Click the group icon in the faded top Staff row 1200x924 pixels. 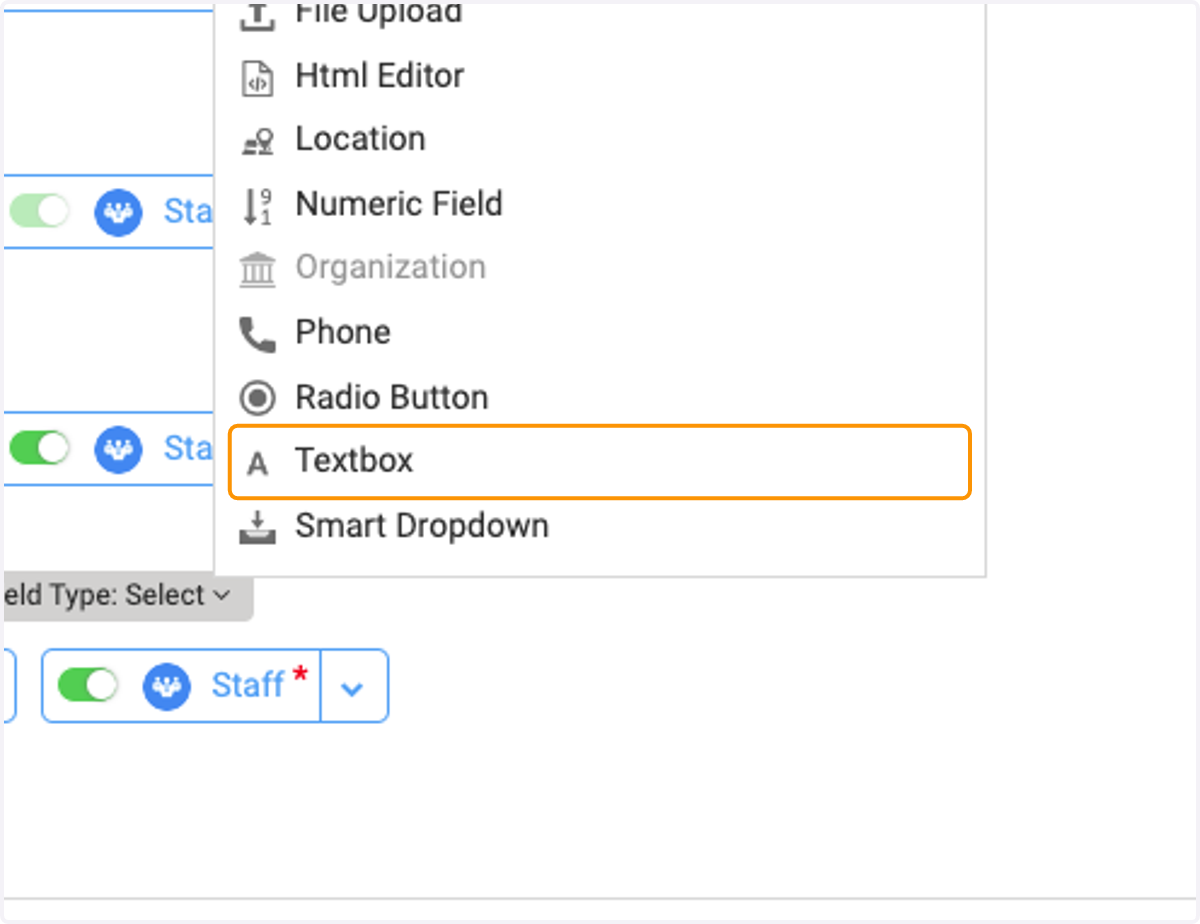119,212
